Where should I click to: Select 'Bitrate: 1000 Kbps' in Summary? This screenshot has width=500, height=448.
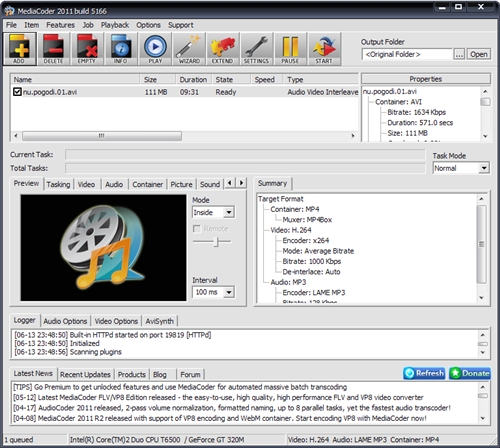(312, 261)
